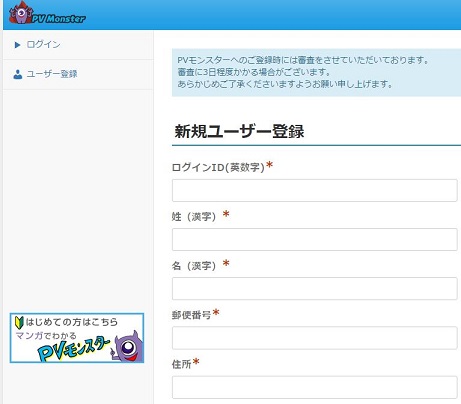Click the triangle arrow icon beside ログイン
The width and height of the screenshot is (461, 404).
(17, 45)
